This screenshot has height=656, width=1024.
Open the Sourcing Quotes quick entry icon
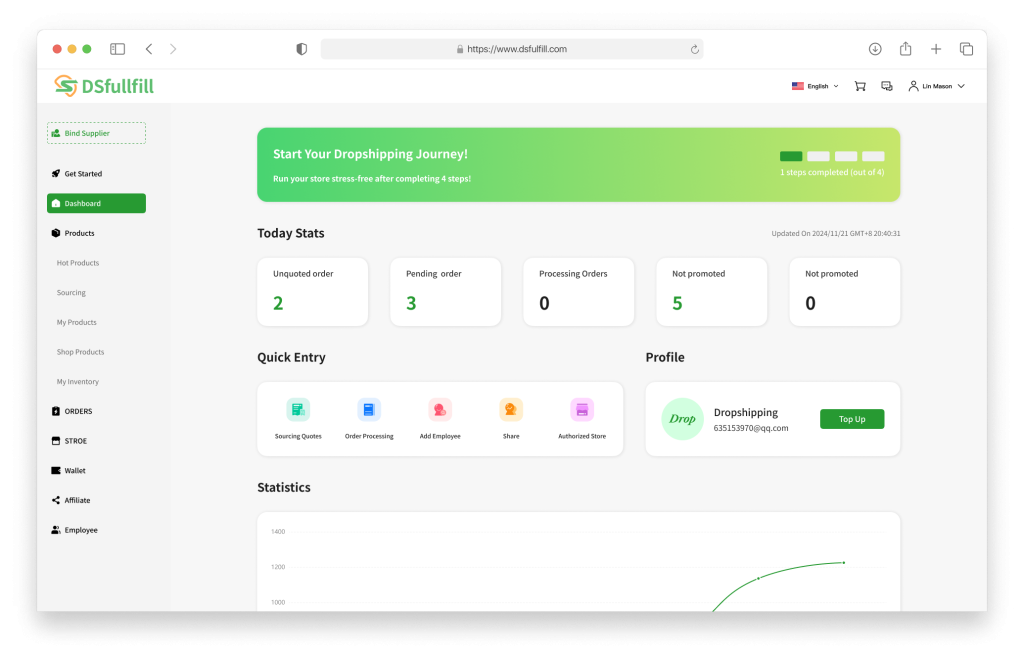[x=298, y=410]
